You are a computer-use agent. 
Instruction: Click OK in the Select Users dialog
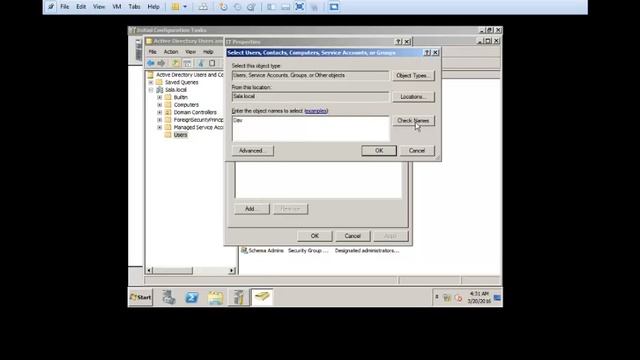tap(379, 151)
